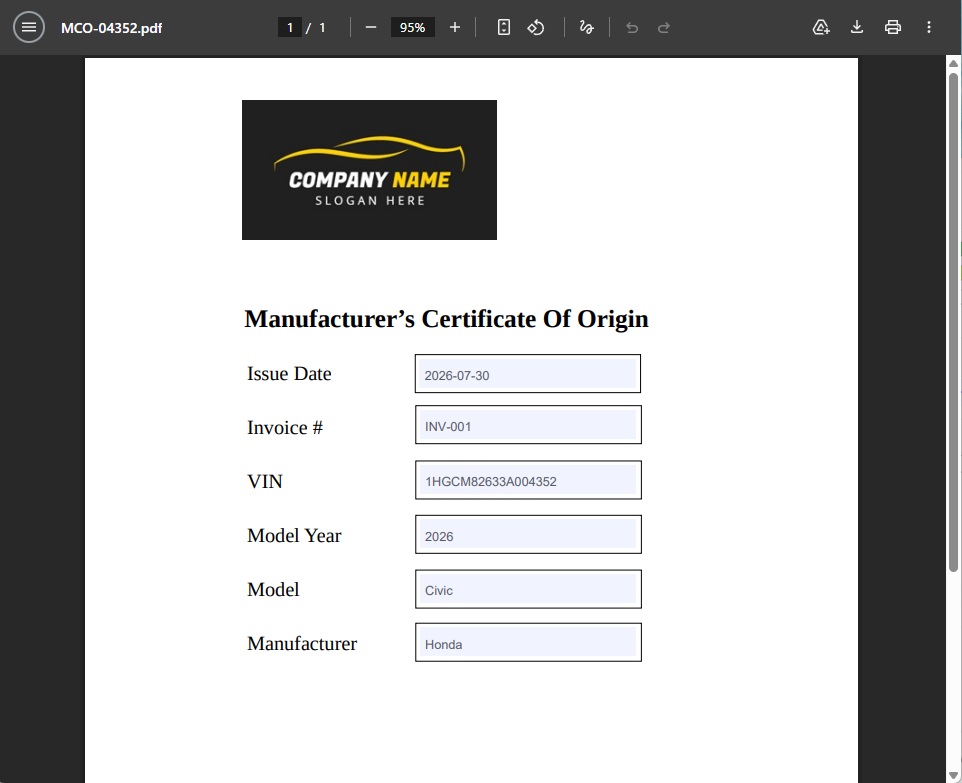The width and height of the screenshot is (962, 783).
Task: Click the VIN label
Action: 265,482
